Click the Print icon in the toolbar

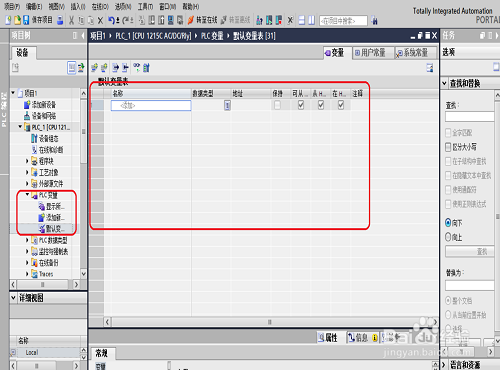(x=60, y=20)
